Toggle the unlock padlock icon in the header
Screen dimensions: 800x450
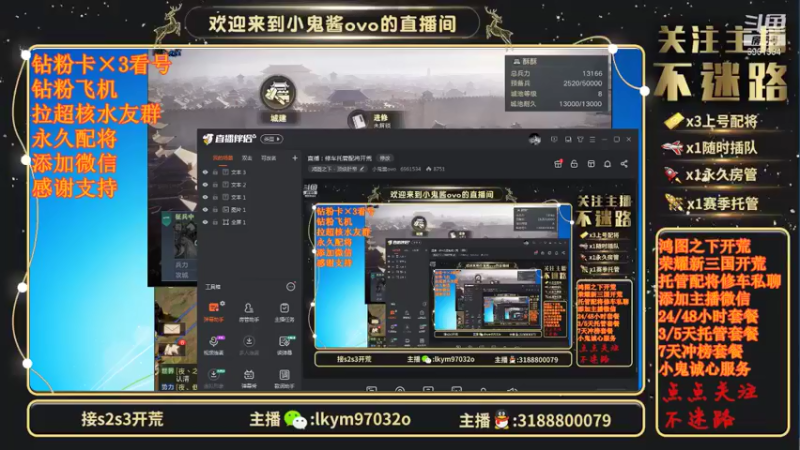pos(574,164)
